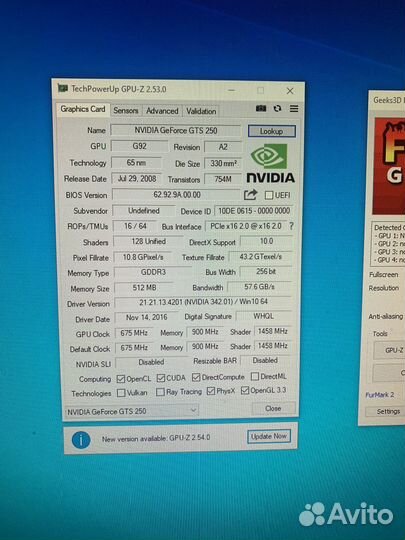Click the GPU-Z button in FurMark window

(390, 350)
